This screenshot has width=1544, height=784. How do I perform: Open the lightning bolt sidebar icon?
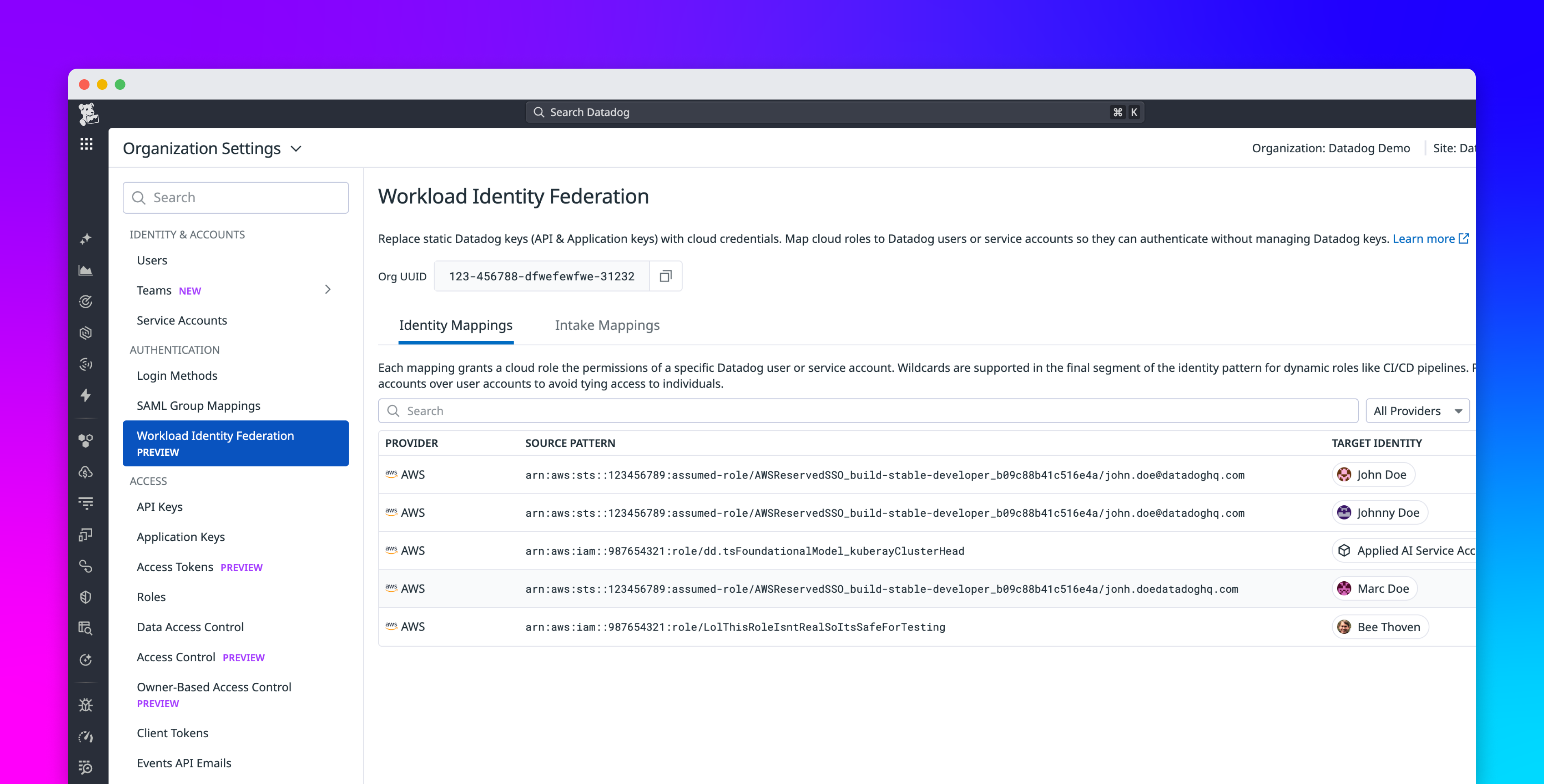86,395
